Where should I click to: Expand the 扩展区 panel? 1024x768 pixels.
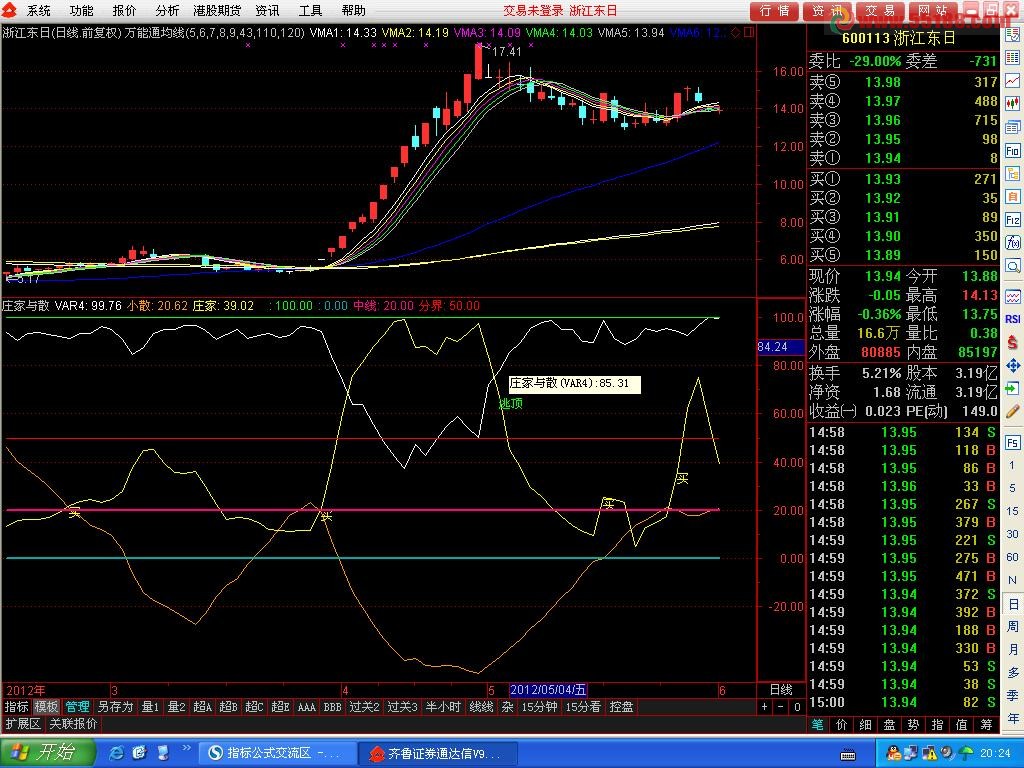22,724
